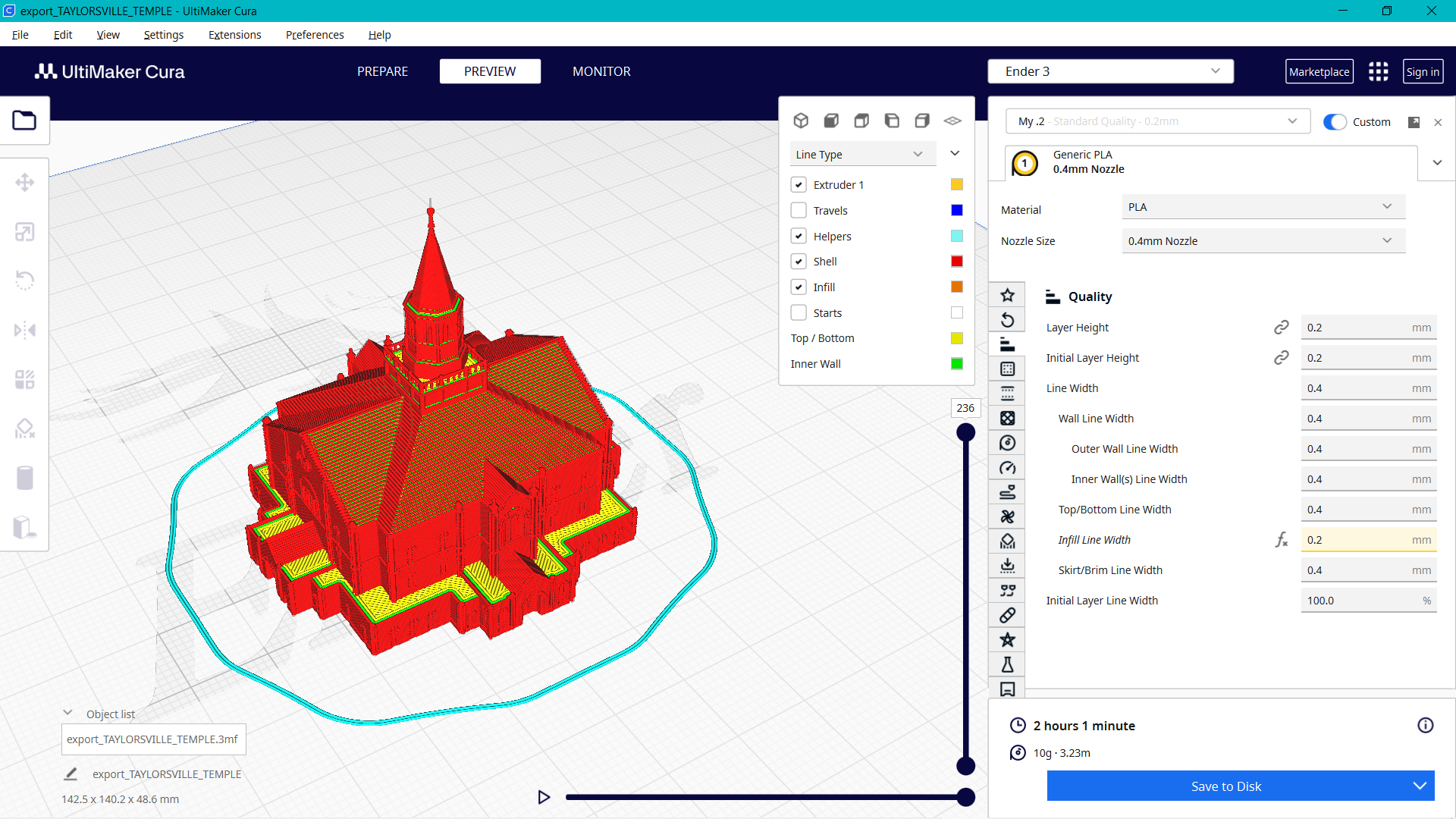Click the Save to Disk button
The image size is (1456, 819).
pos(1226,786)
